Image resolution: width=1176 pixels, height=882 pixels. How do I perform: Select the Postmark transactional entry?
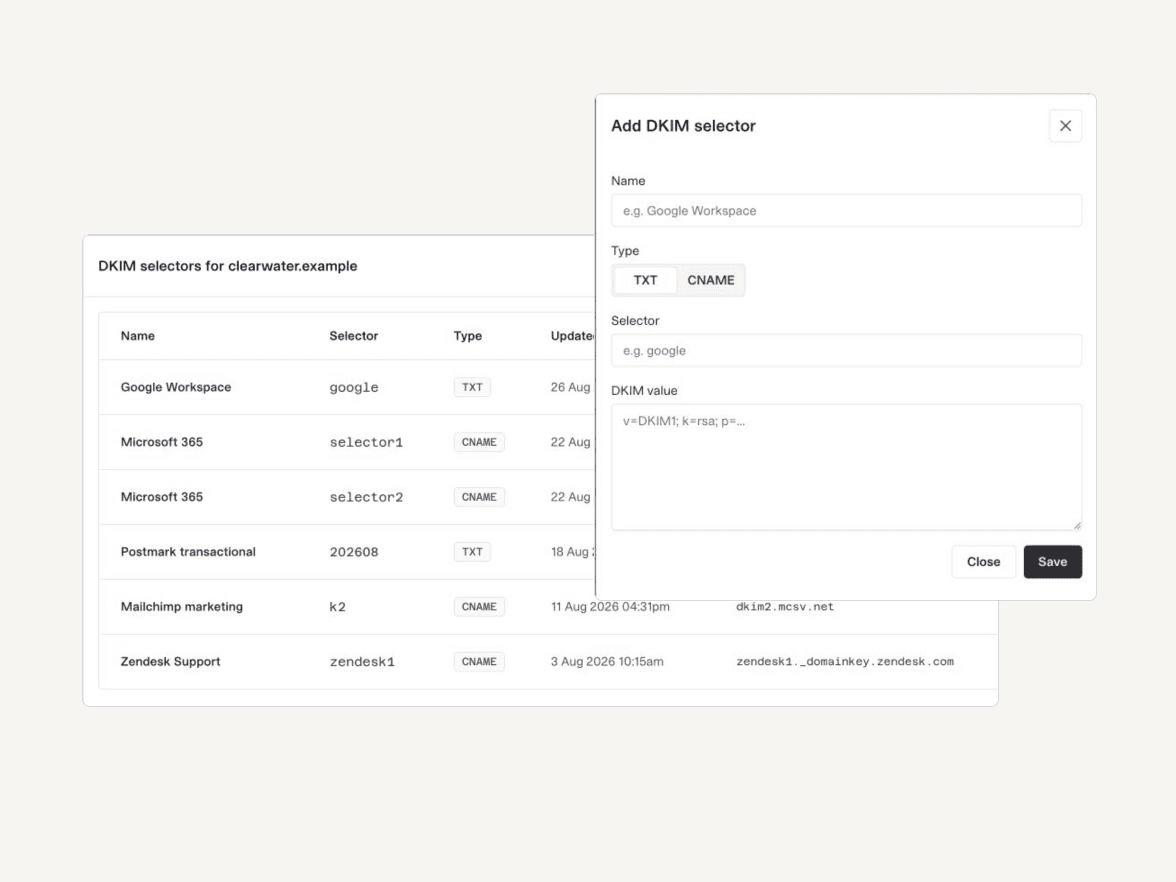click(347, 552)
